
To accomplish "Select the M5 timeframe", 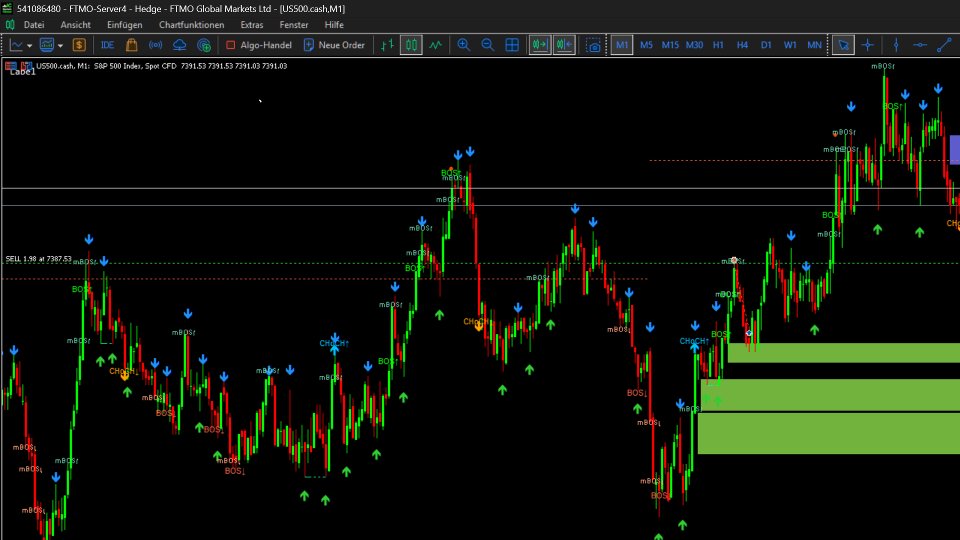I will tap(647, 45).
